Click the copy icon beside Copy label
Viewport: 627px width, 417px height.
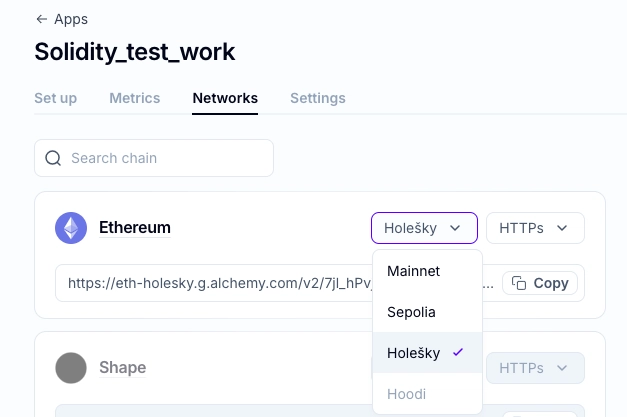click(x=519, y=283)
